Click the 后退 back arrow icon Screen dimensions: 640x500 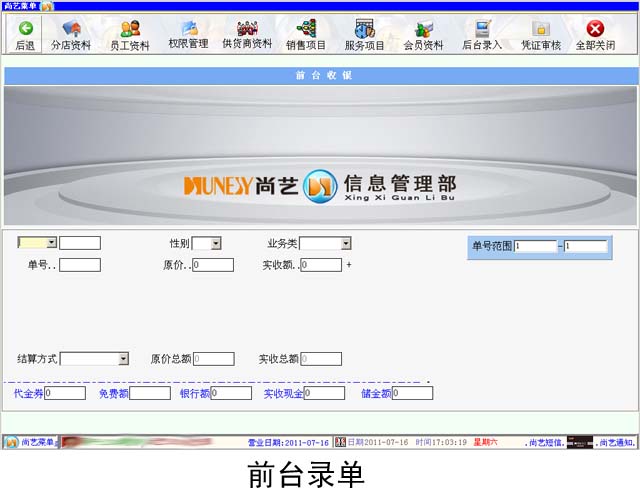pos(25,29)
